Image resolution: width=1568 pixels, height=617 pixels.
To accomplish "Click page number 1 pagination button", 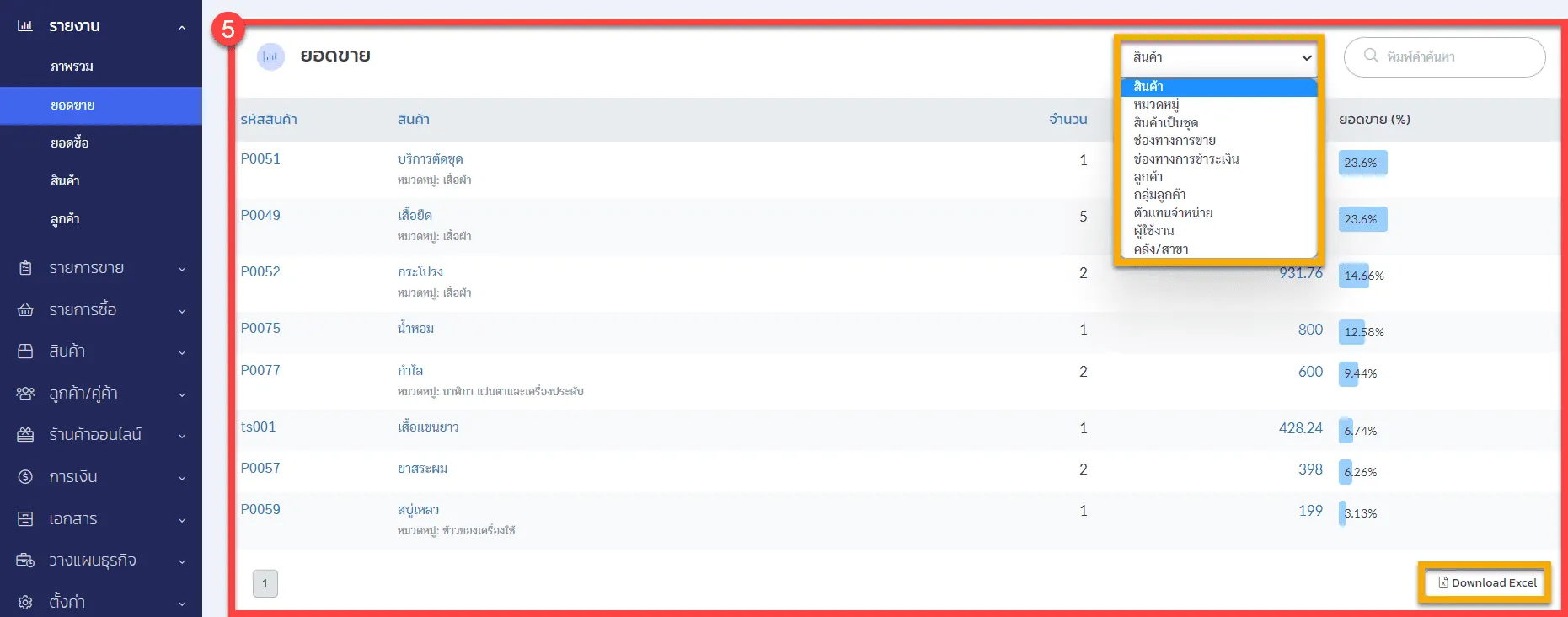I will [x=265, y=583].
